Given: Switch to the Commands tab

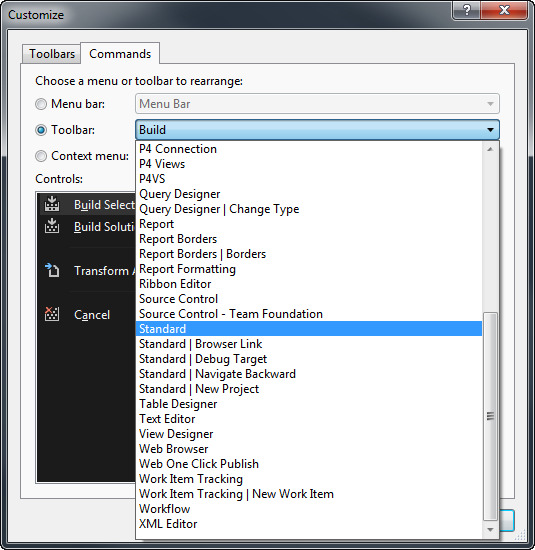Looking at the screenshot, I should click(x=120, y=53).
